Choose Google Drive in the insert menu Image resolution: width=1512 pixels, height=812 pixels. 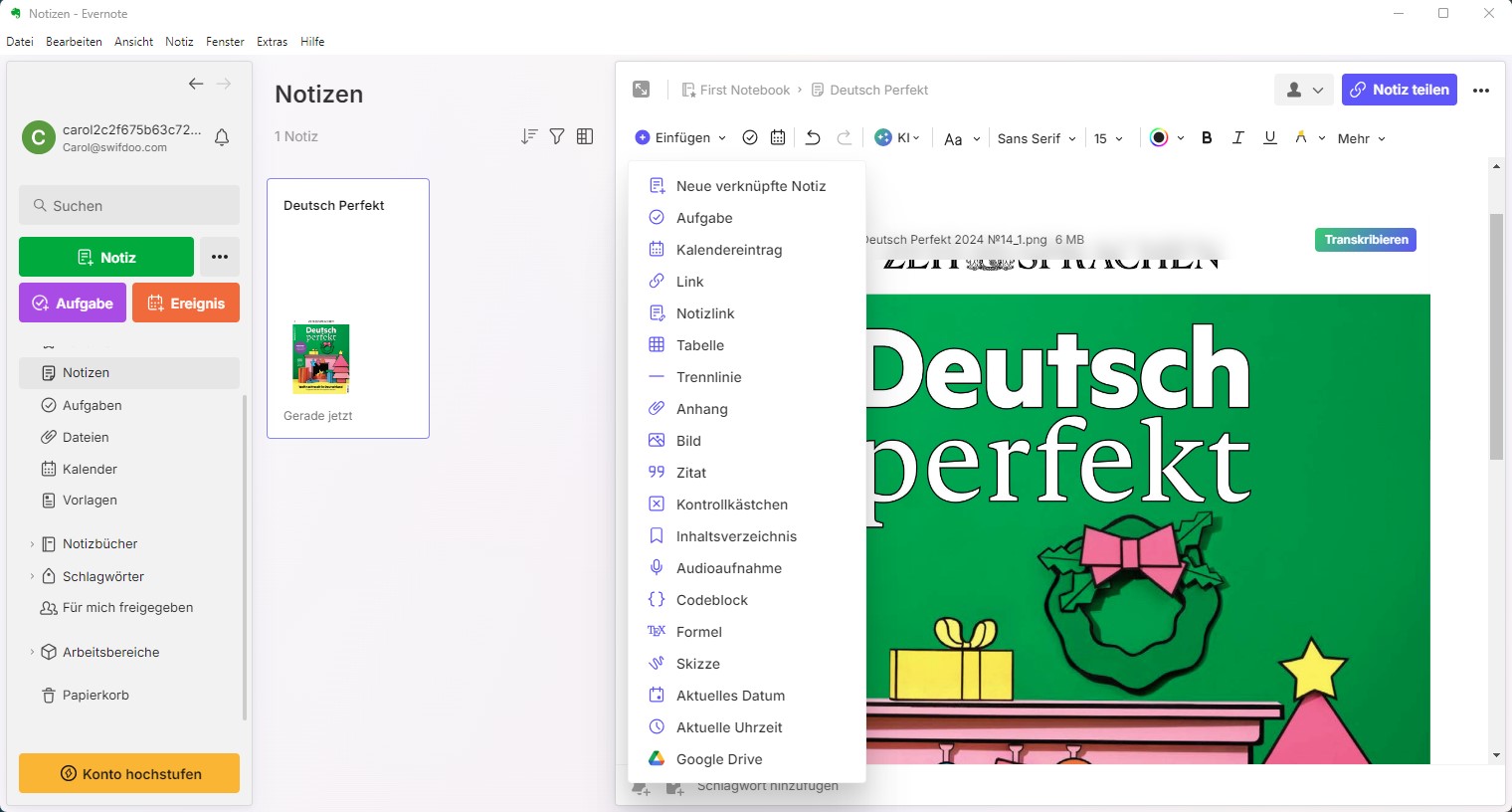(747, 759)
